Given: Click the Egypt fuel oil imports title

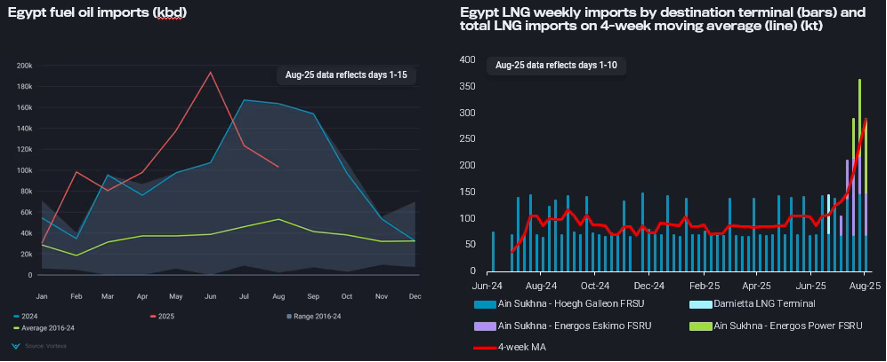Looking at the screenshot, I should (x=97, y=13).
